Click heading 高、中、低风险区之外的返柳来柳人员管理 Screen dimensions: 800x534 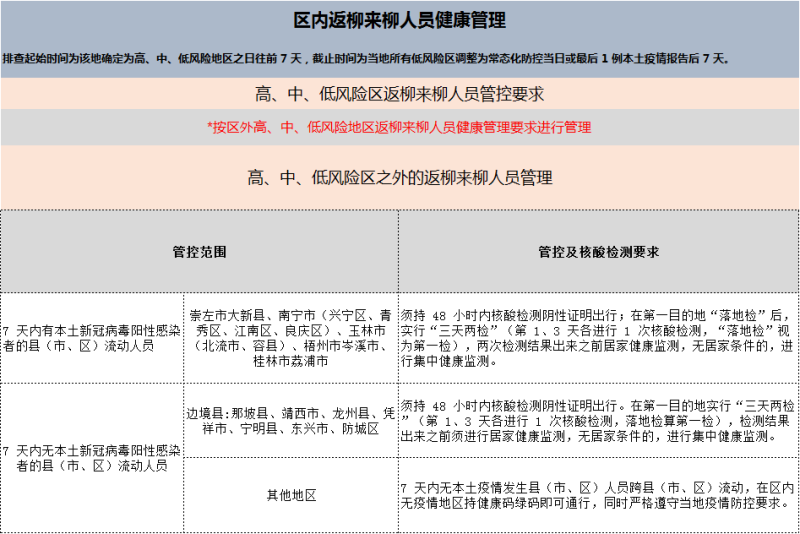[400, 178]
